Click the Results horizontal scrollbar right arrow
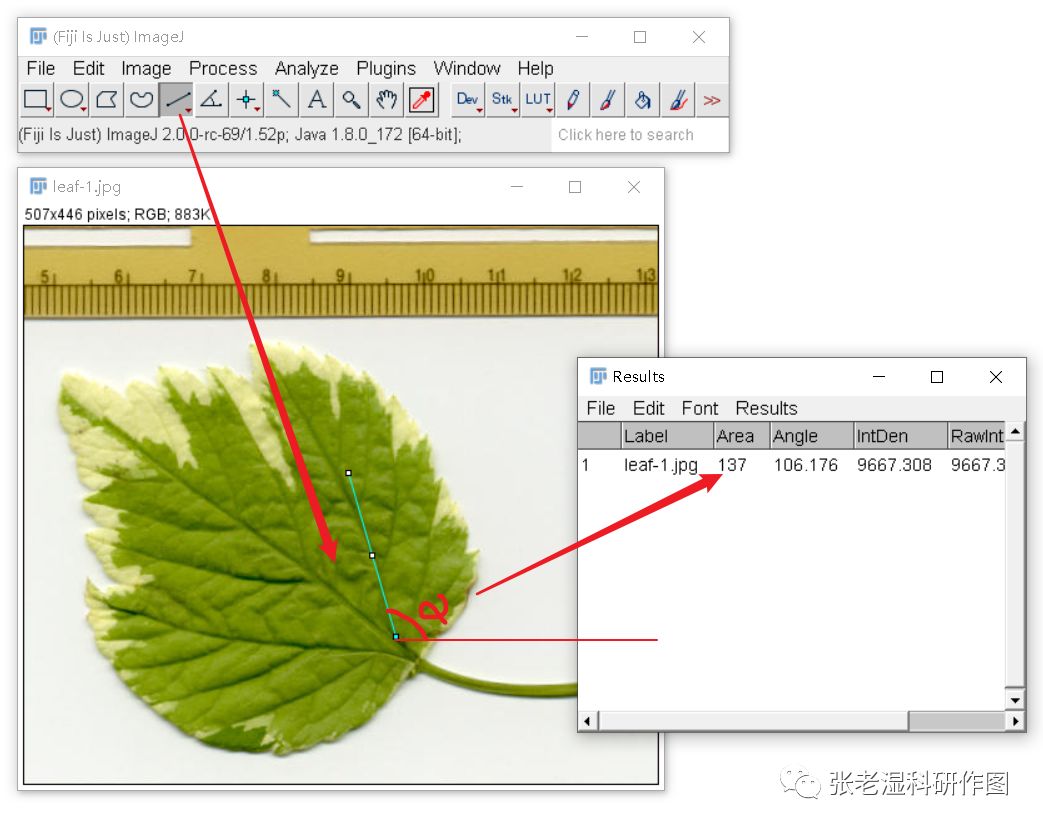 [1014, 721]
